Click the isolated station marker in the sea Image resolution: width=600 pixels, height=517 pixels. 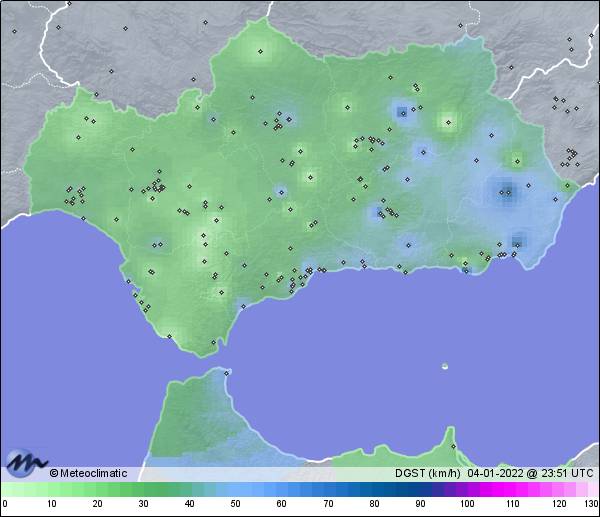pos(445,366)
